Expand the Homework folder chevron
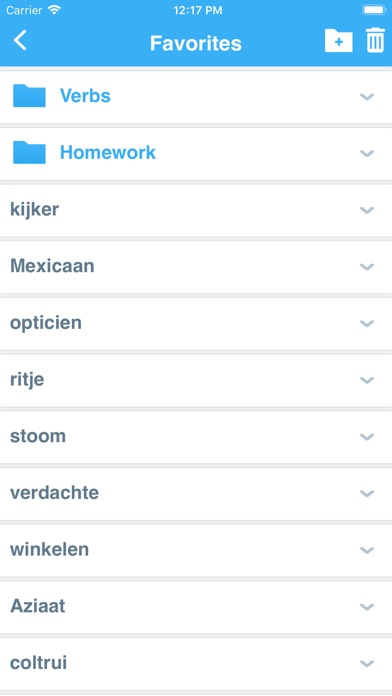 (x=367, y=153)
